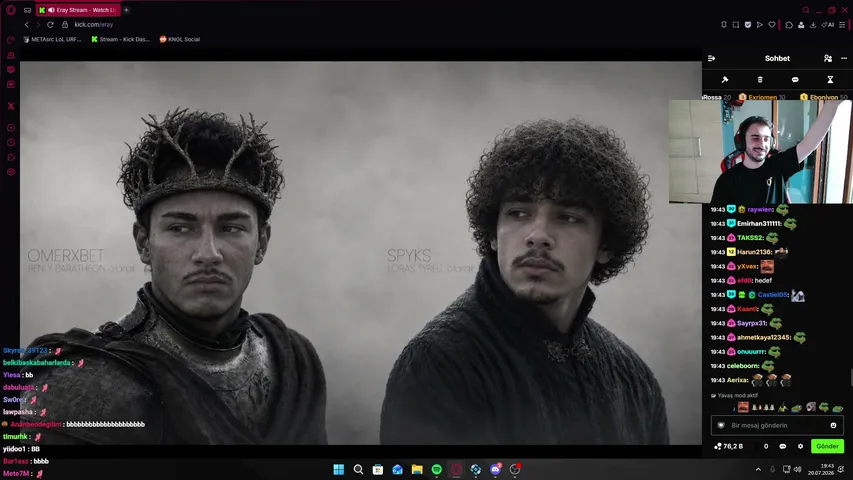
Task: Open the X Twitter sidebar icon
Action: pyautogui.click(x=10, y=106)
